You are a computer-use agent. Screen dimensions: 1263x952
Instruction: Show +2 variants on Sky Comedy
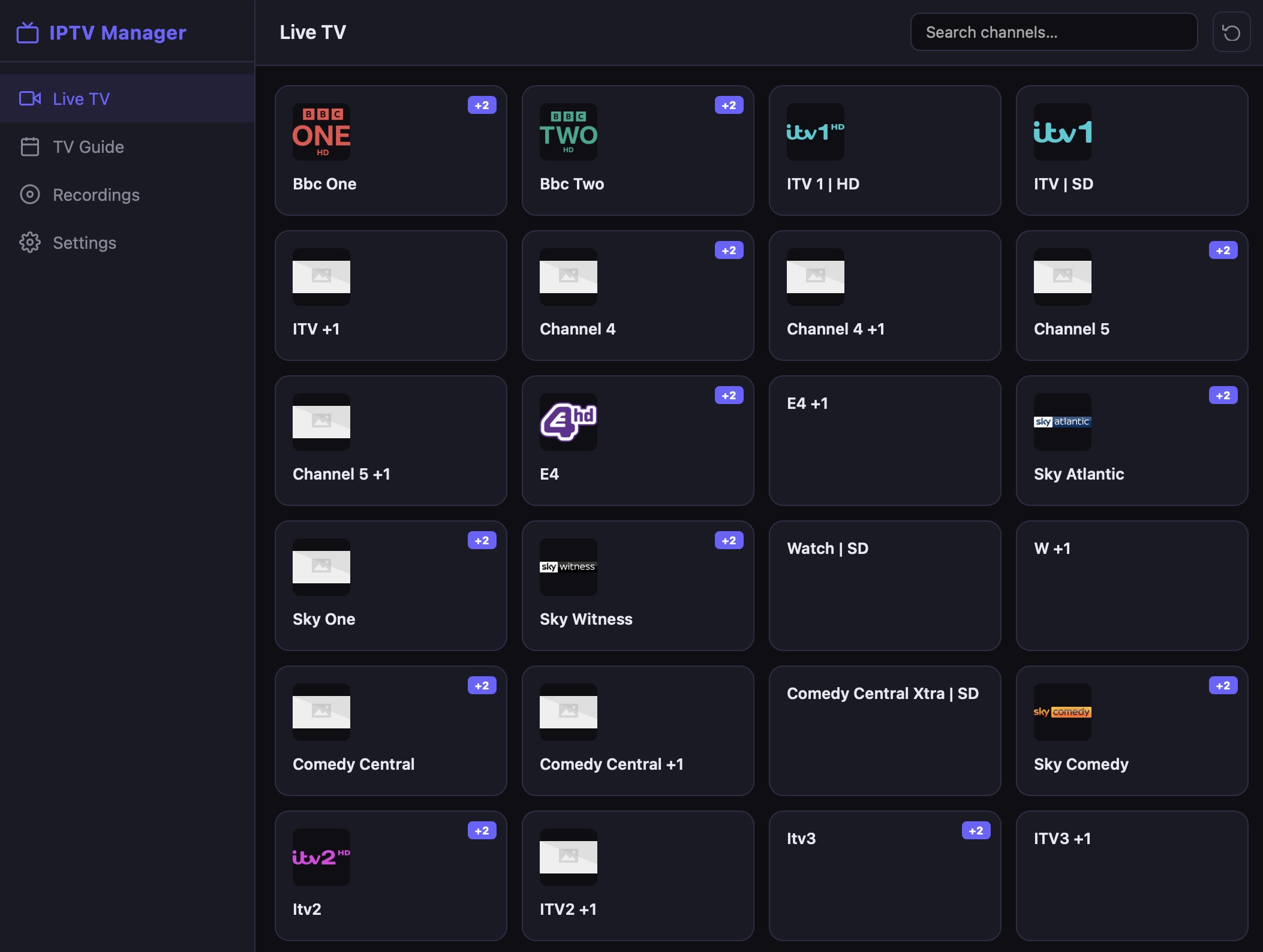(x=1223, y=686)
